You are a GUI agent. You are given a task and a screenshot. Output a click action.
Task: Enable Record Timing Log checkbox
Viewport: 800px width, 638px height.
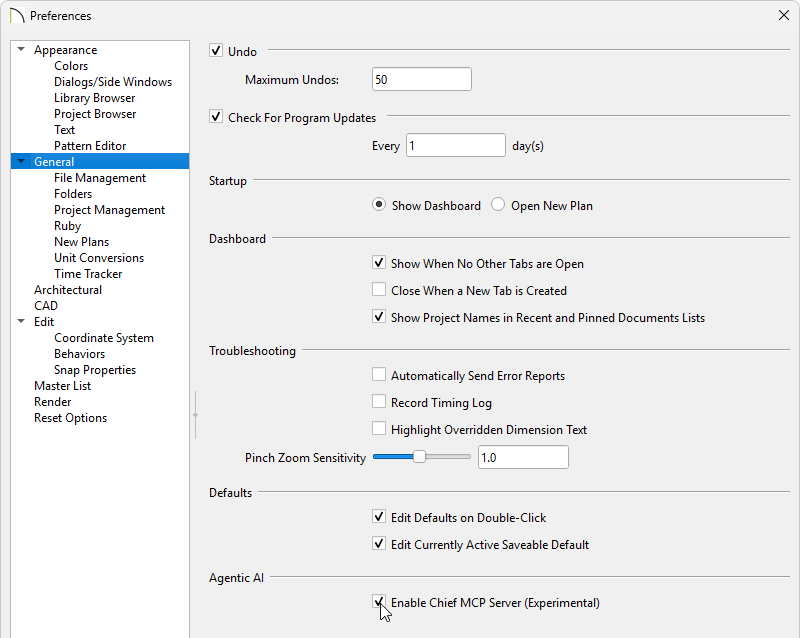[379, 402]
